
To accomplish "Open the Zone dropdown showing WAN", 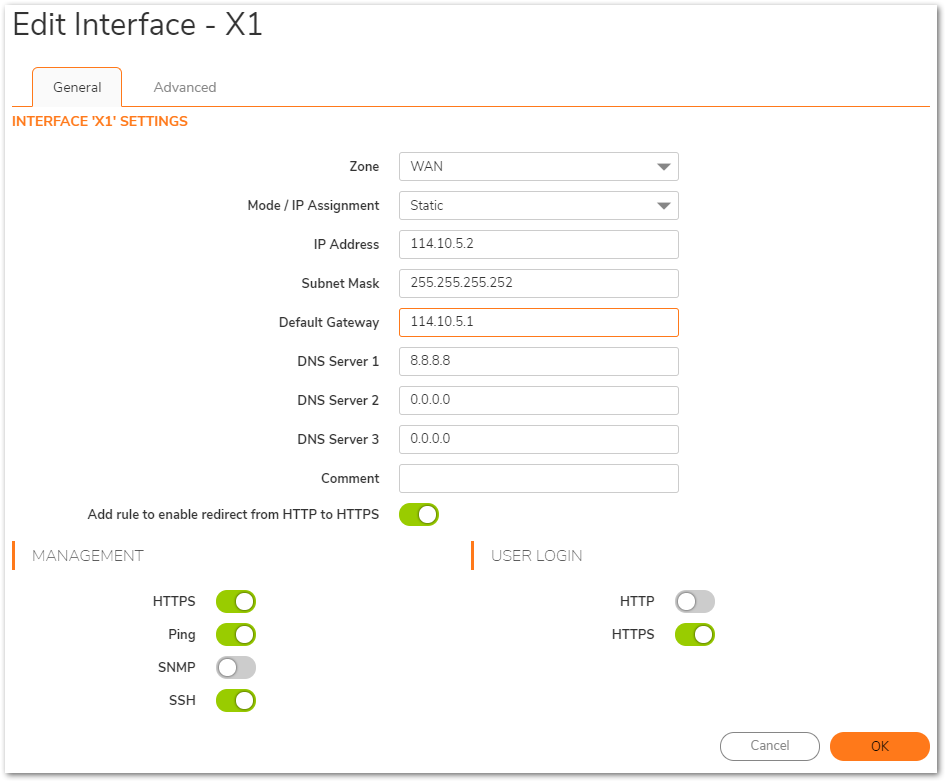I will pos(538,166).
